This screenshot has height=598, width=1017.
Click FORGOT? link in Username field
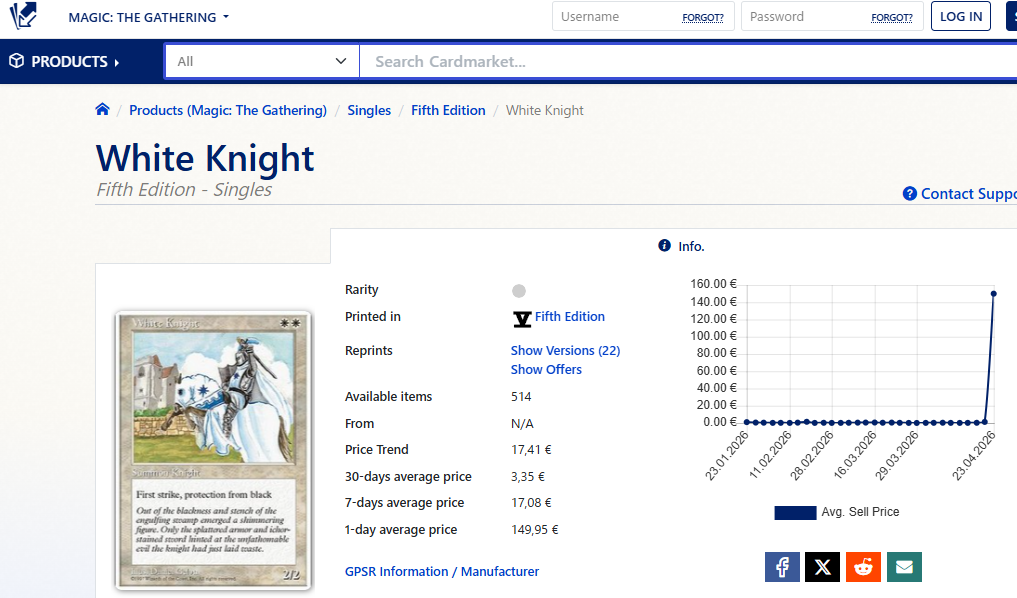702,18
